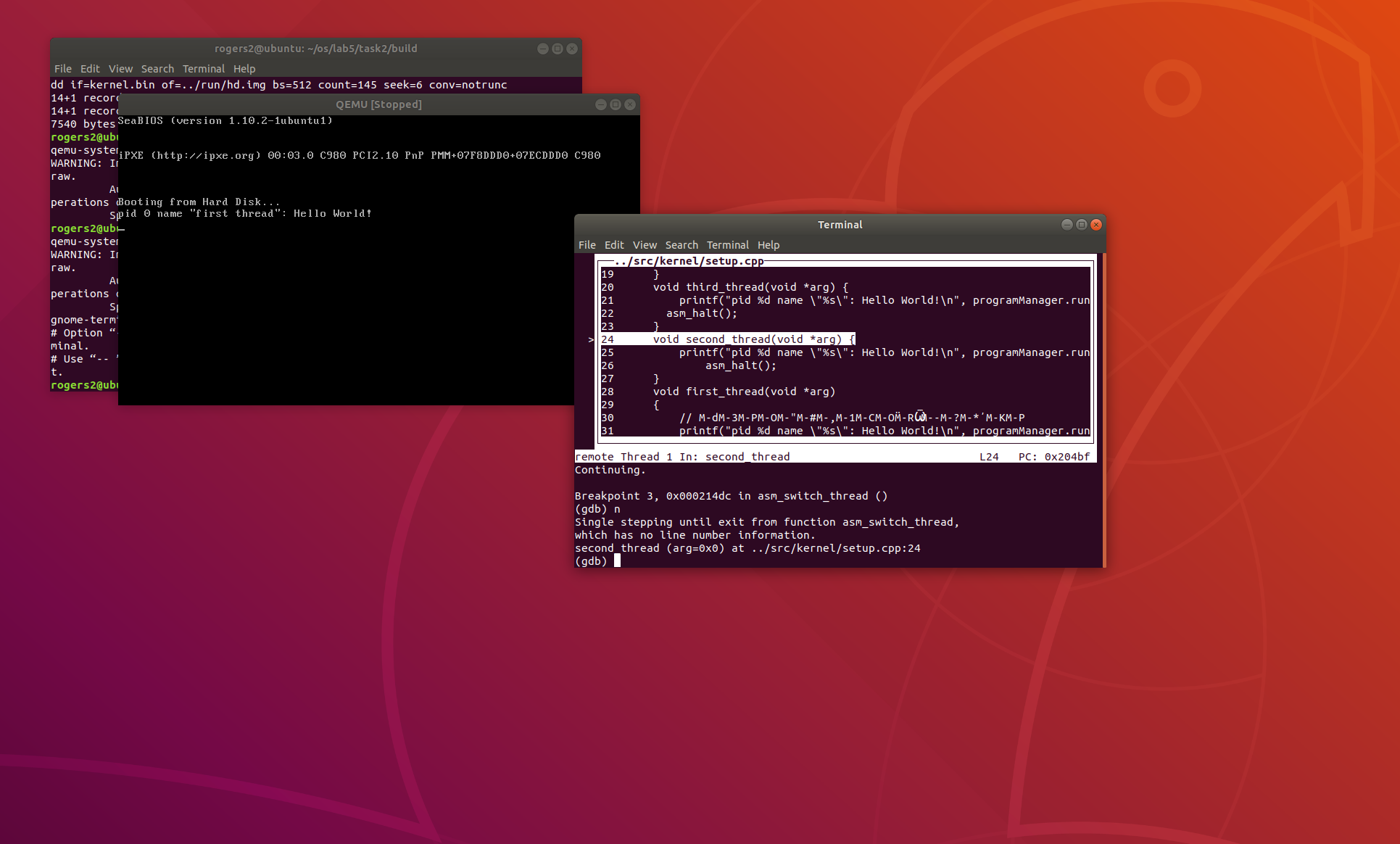Open Terminal menu in GDB Terminal window
1400x844 pixels.
click(x=727, y=245)
